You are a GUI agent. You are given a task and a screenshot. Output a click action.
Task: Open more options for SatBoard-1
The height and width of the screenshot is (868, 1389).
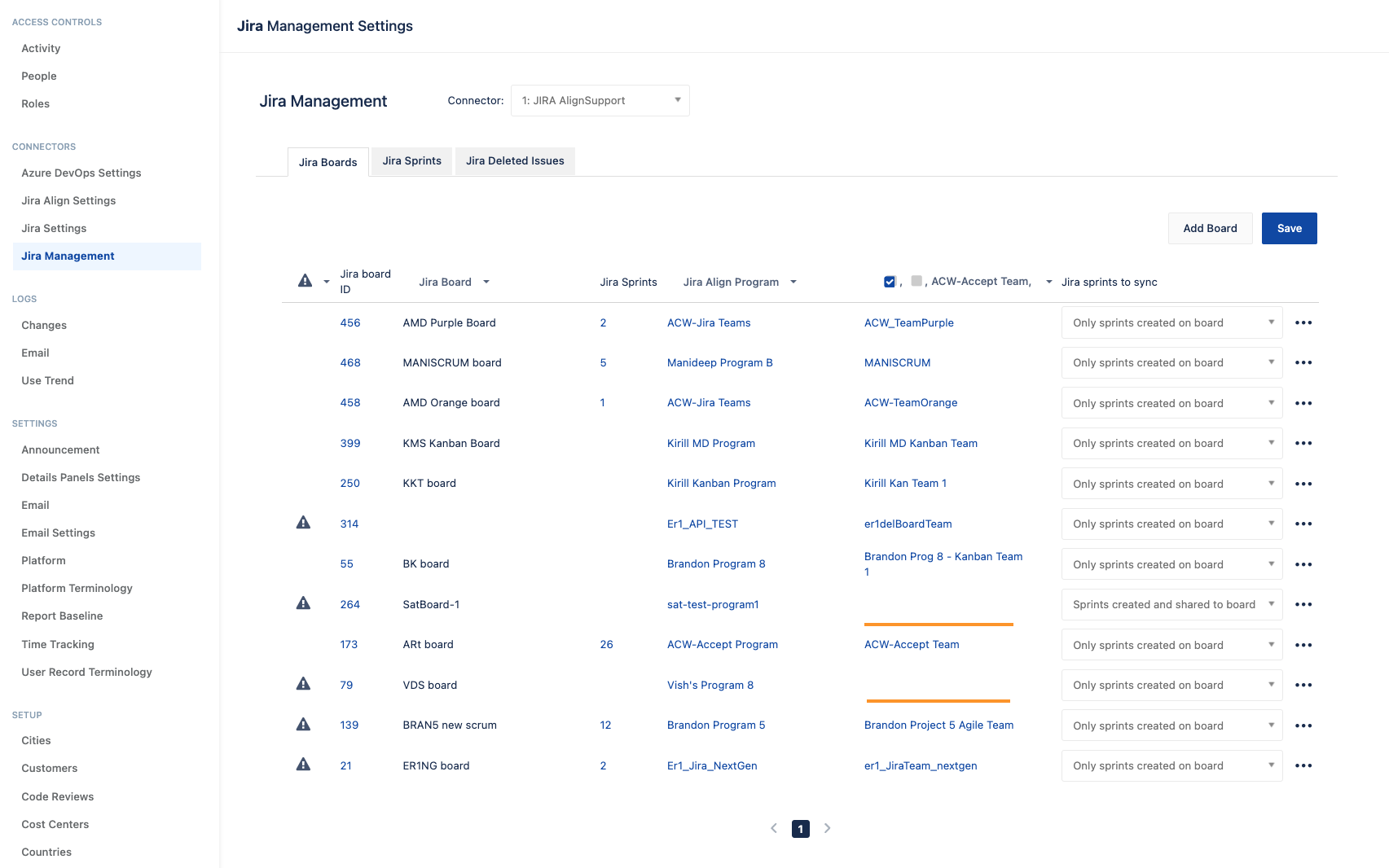1303,604
